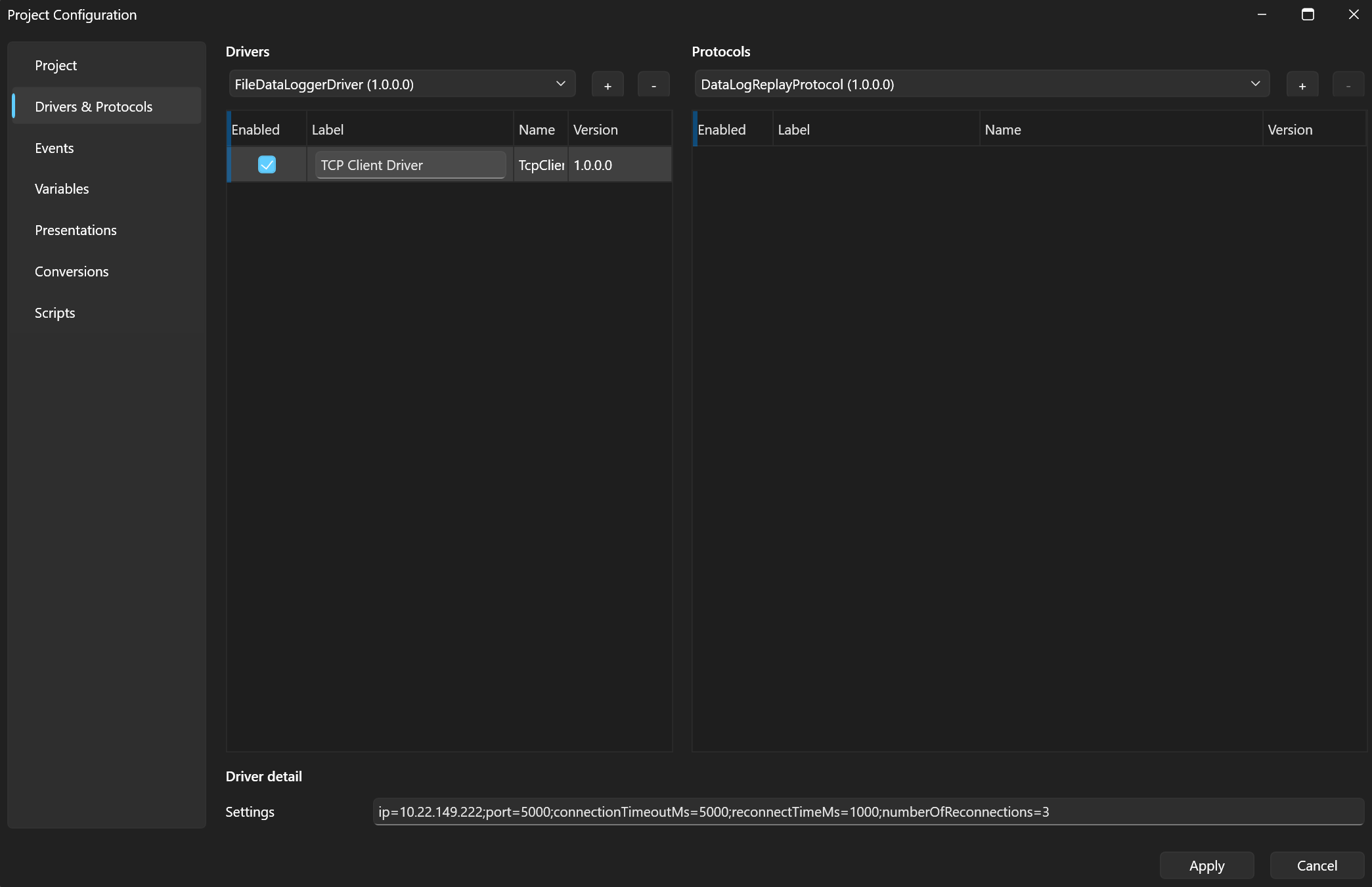1372x887 pixels.
Task: Edit the TCP Client Driver label field
Action: (410, 165)
